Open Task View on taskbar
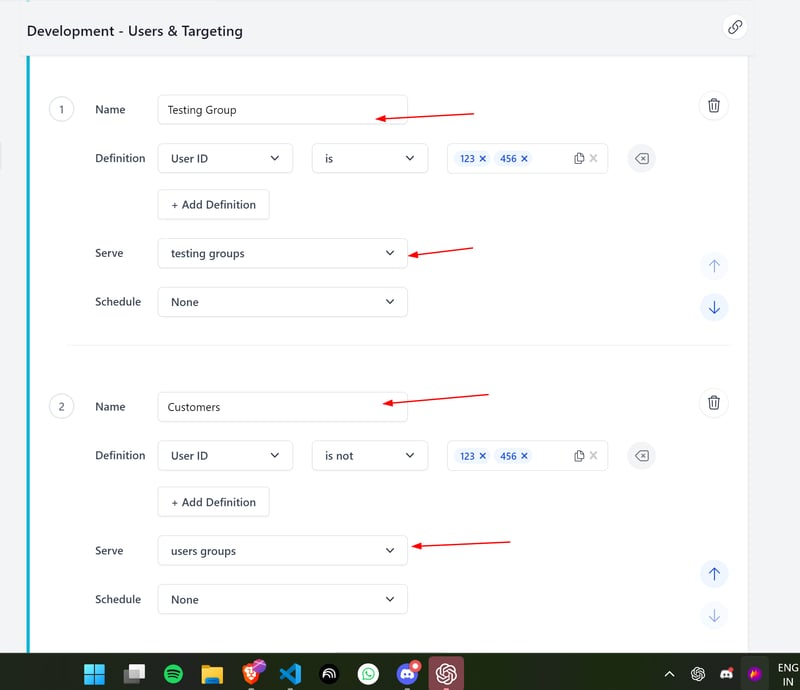This screenshot has width=800, height=690. click(134, 674)
